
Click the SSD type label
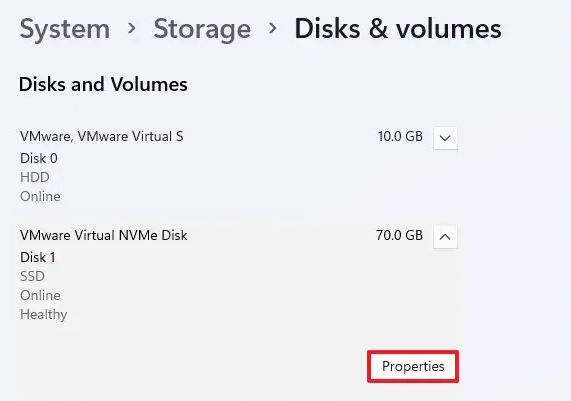coord(32,276)
